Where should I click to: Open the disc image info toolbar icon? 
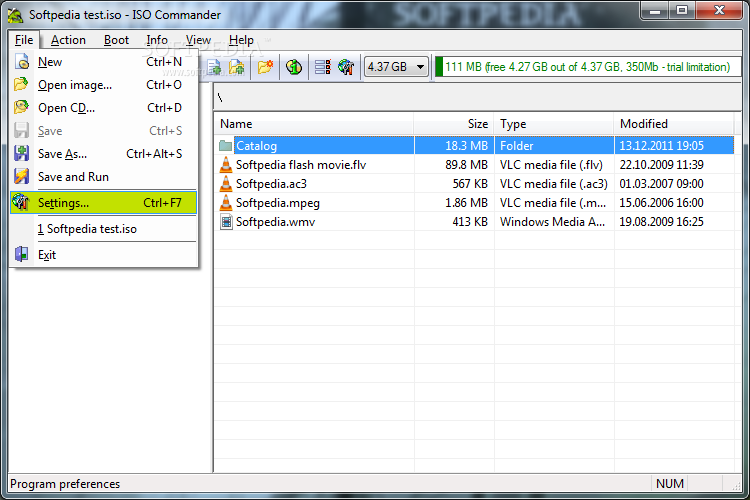pyautogui.click(x=294, y=67)
